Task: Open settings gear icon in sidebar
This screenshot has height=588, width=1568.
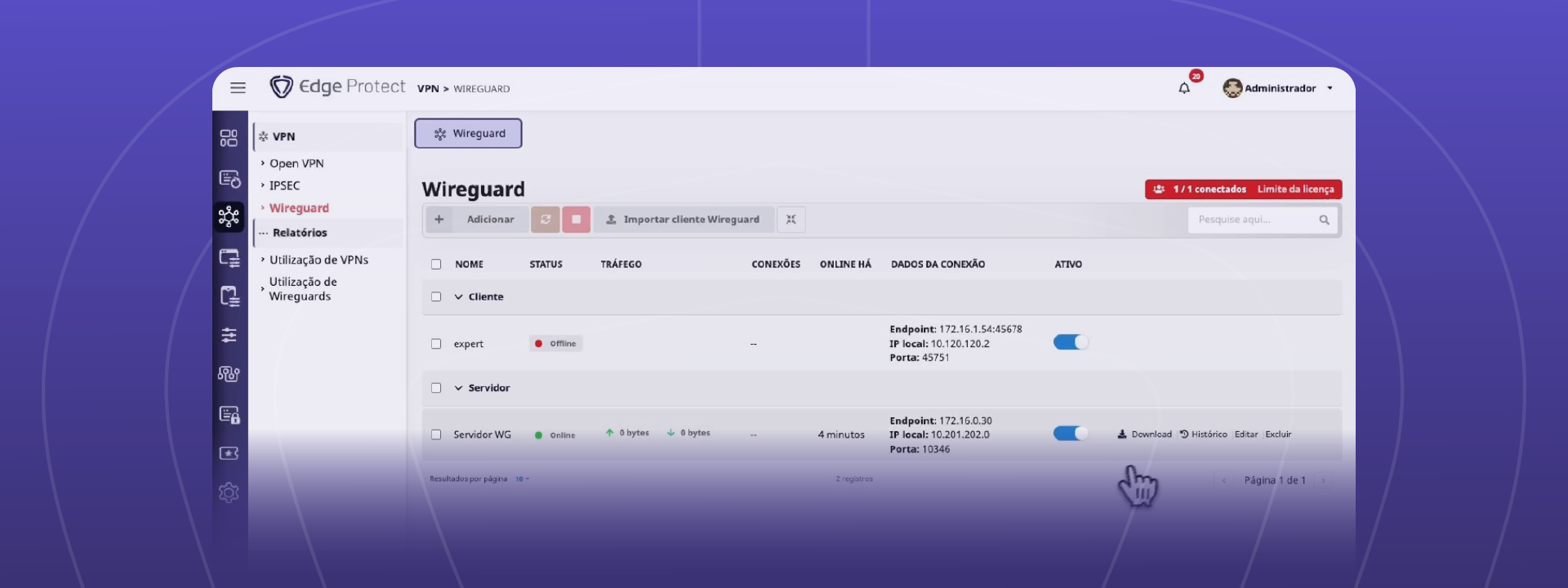Action: (229, 492)
